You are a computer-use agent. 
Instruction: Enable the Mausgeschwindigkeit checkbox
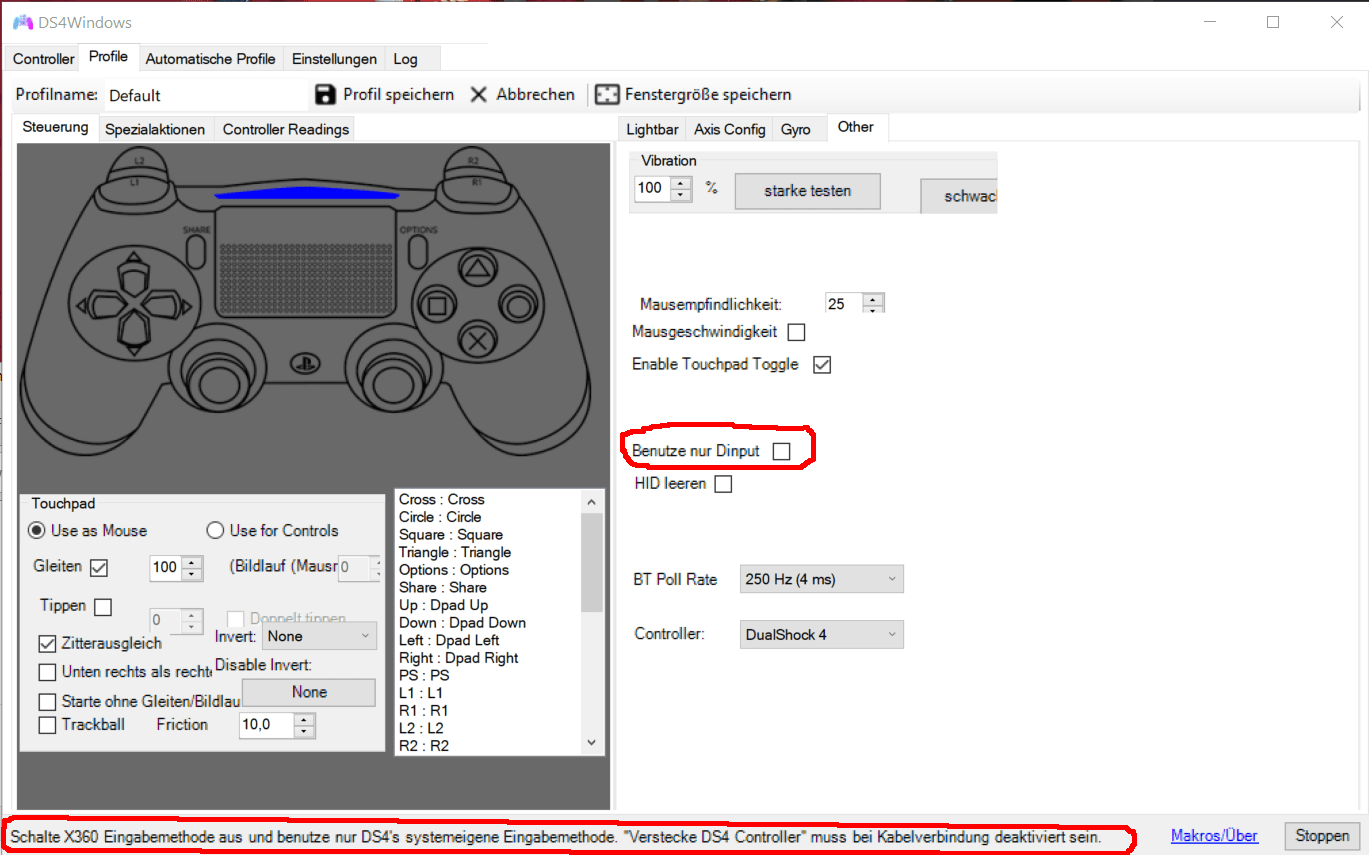click(x=796, y=332)
